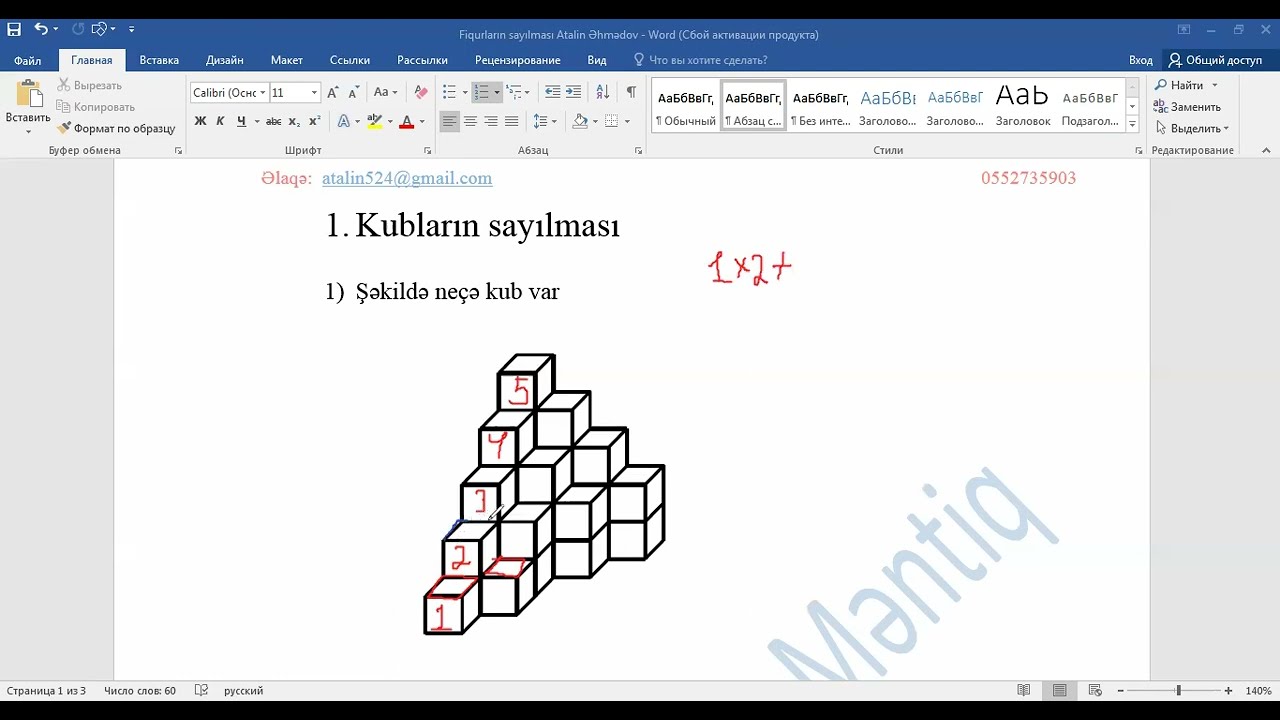
Task: Toggle strikethrough abc formatting
Action: [273, 121]
